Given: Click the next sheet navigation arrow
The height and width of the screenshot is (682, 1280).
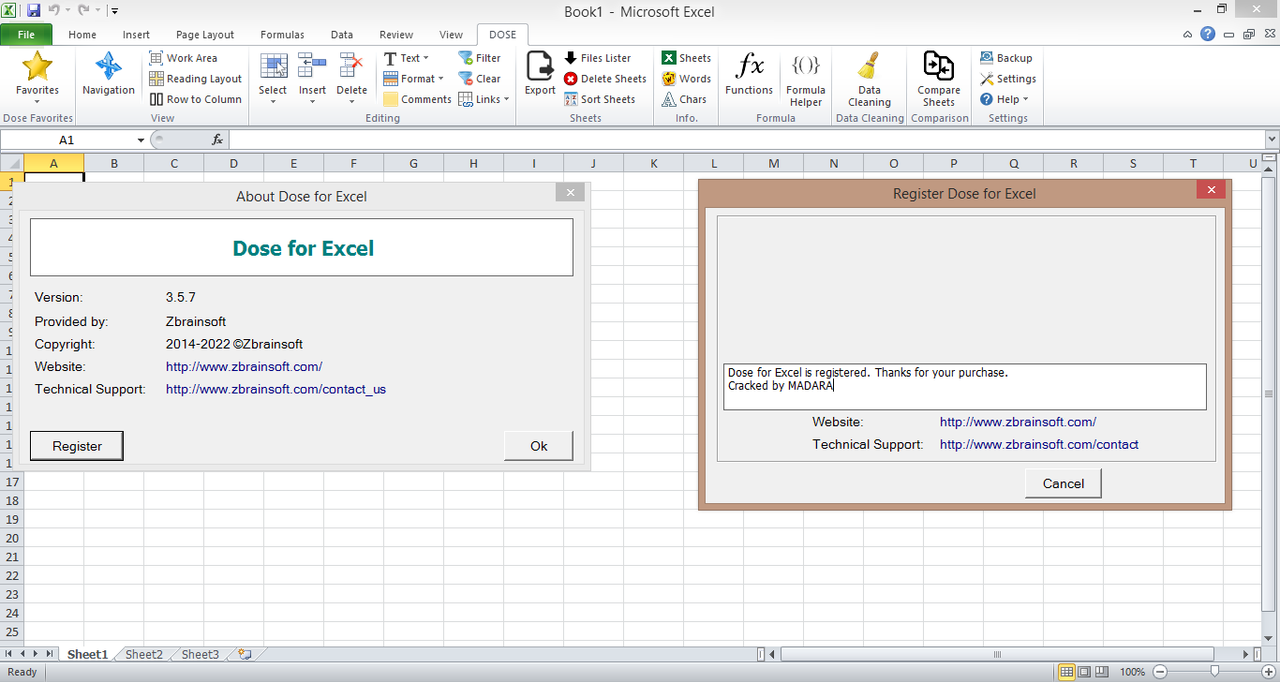Looking at the screenshot, I should pos(36,654).
